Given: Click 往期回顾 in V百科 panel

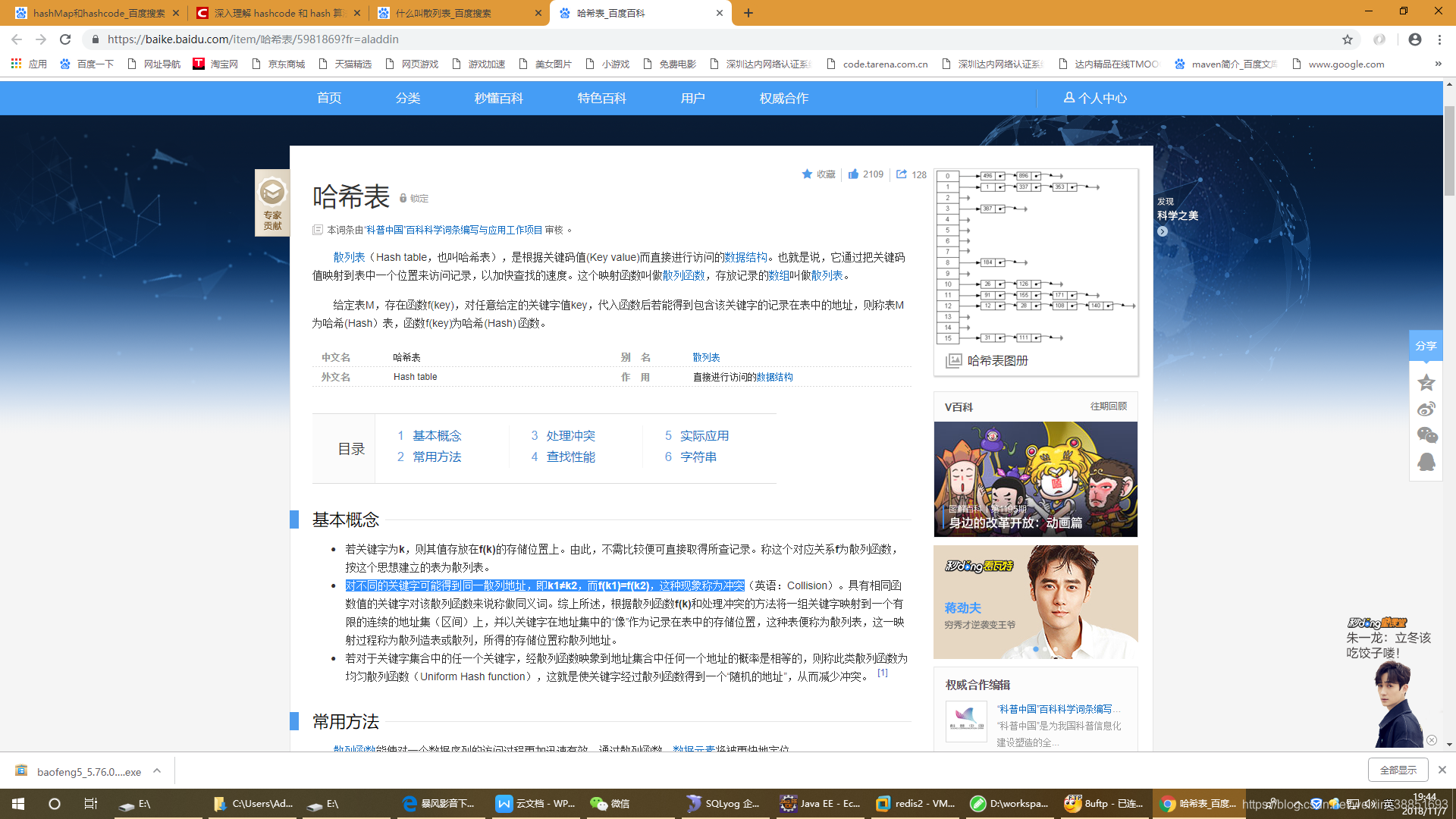Looking at the screenshot, I should coord(1109,406).
